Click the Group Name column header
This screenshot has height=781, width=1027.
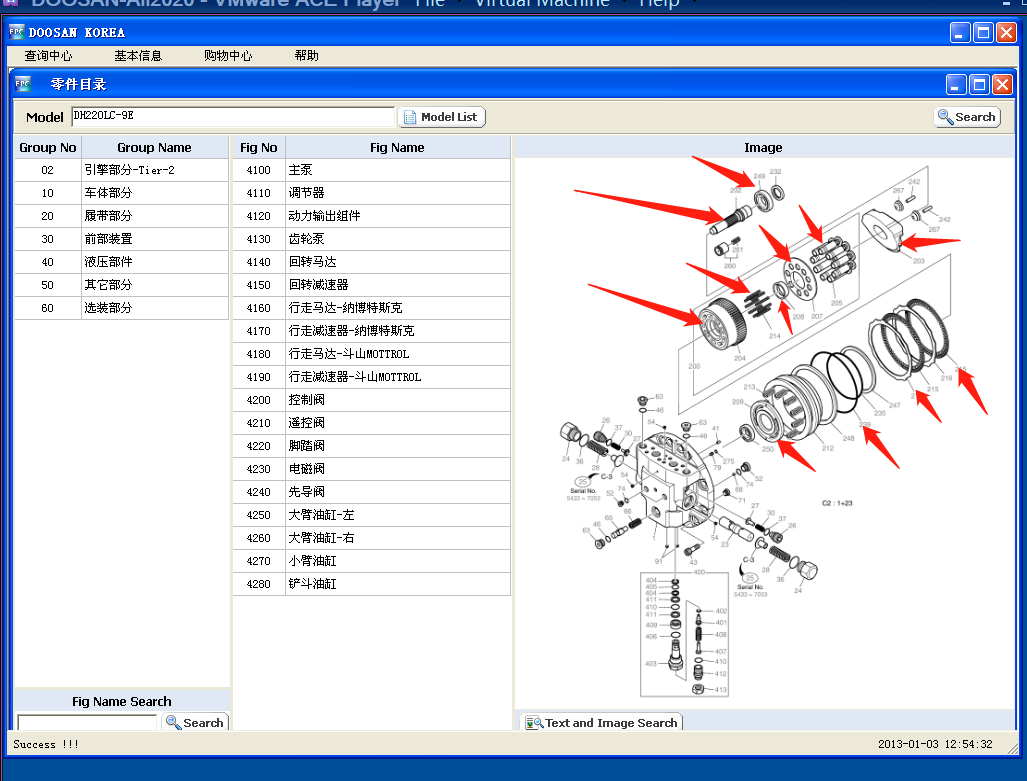point(155,147)
